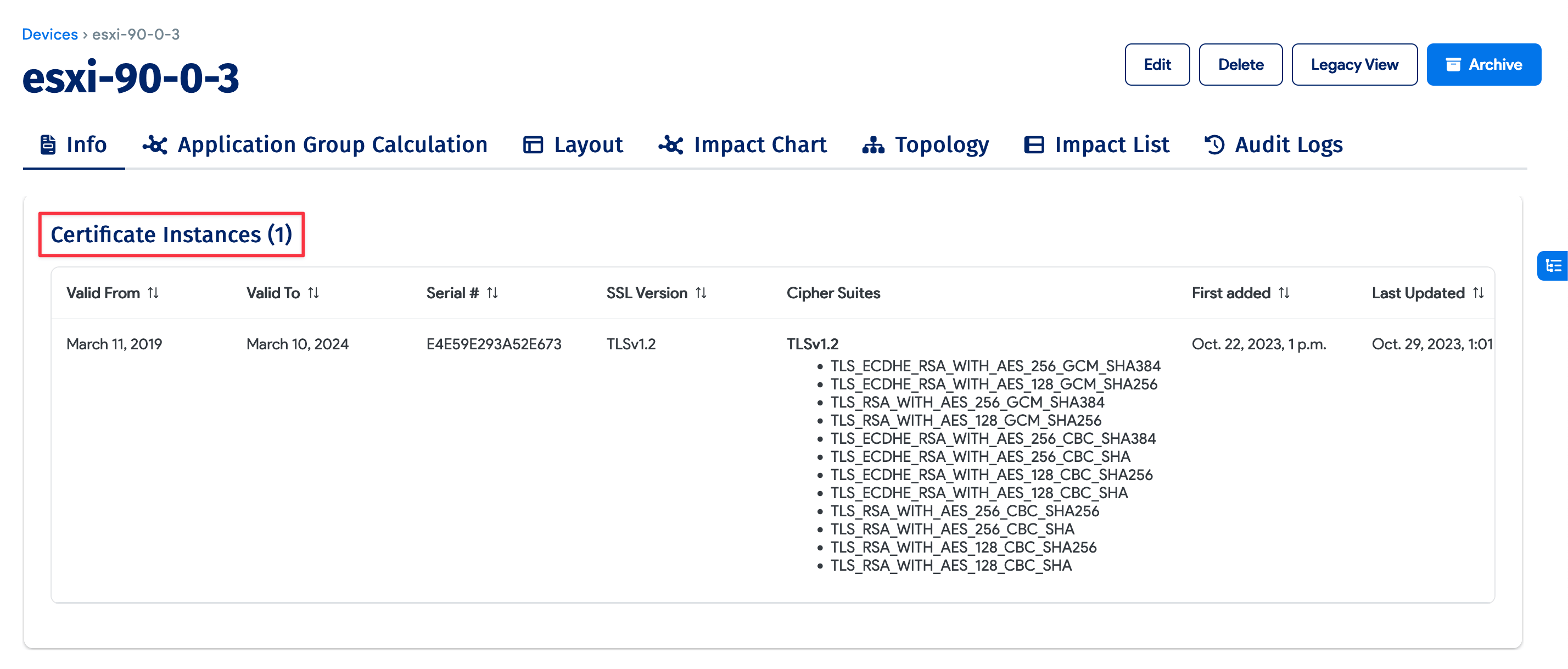1568x669 pixels.
Task: Sort by the Serial # column arrows
Action: click(x=493, y=293)
